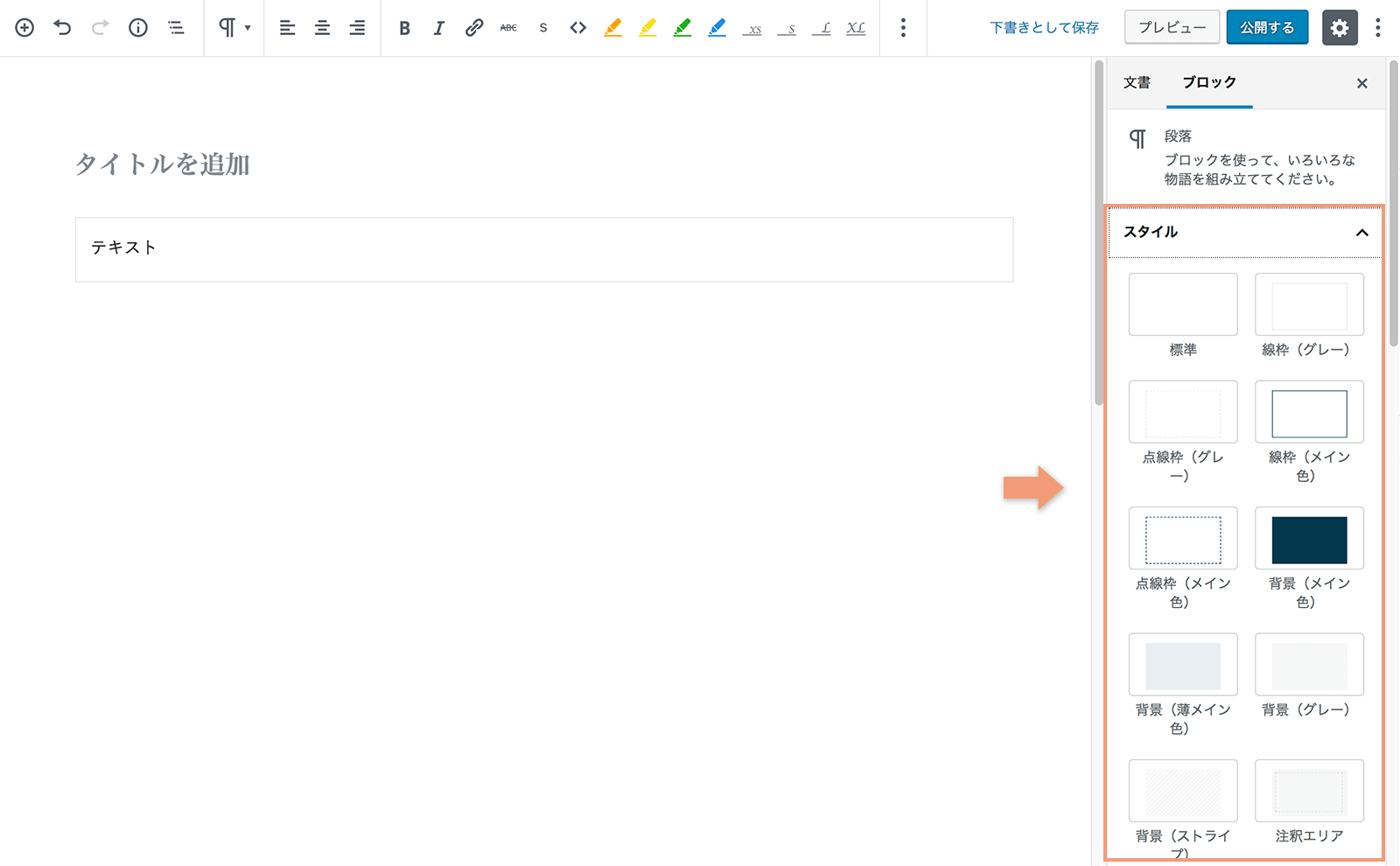Align text center
This screenshot has width=1400, height=866.
(322, 28)
